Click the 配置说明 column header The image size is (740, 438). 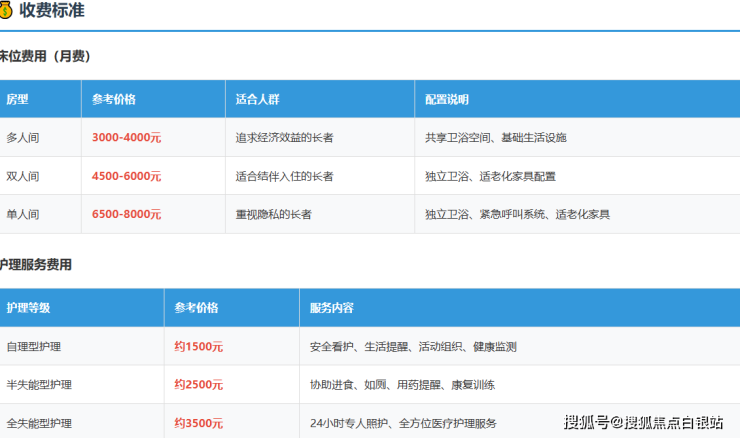click(446, 100)
